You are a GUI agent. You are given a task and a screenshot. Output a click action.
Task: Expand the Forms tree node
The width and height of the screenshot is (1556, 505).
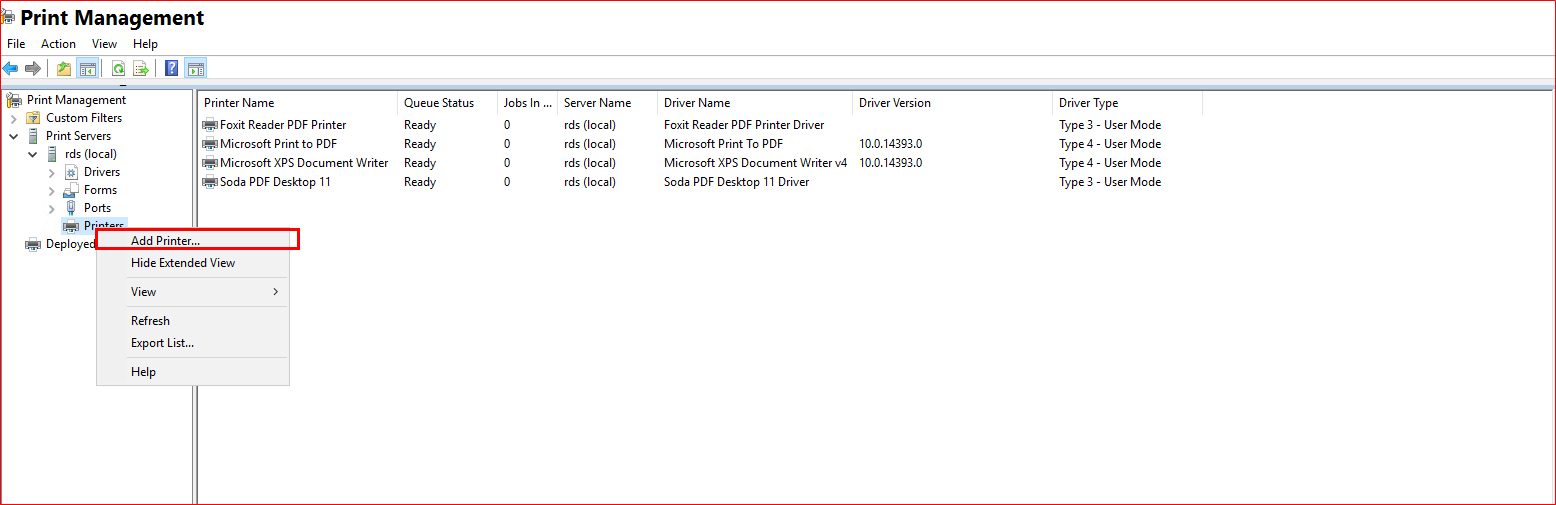(52, 190)
